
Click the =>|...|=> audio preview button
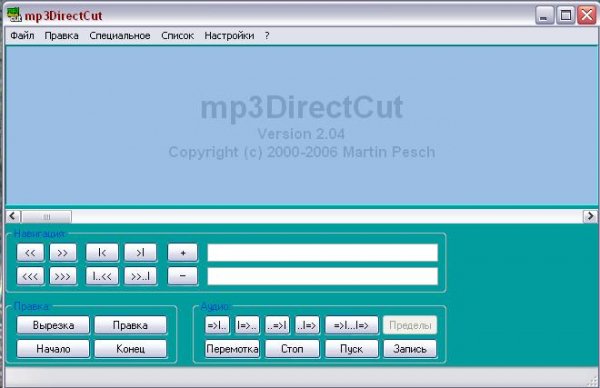coord(351,325)
